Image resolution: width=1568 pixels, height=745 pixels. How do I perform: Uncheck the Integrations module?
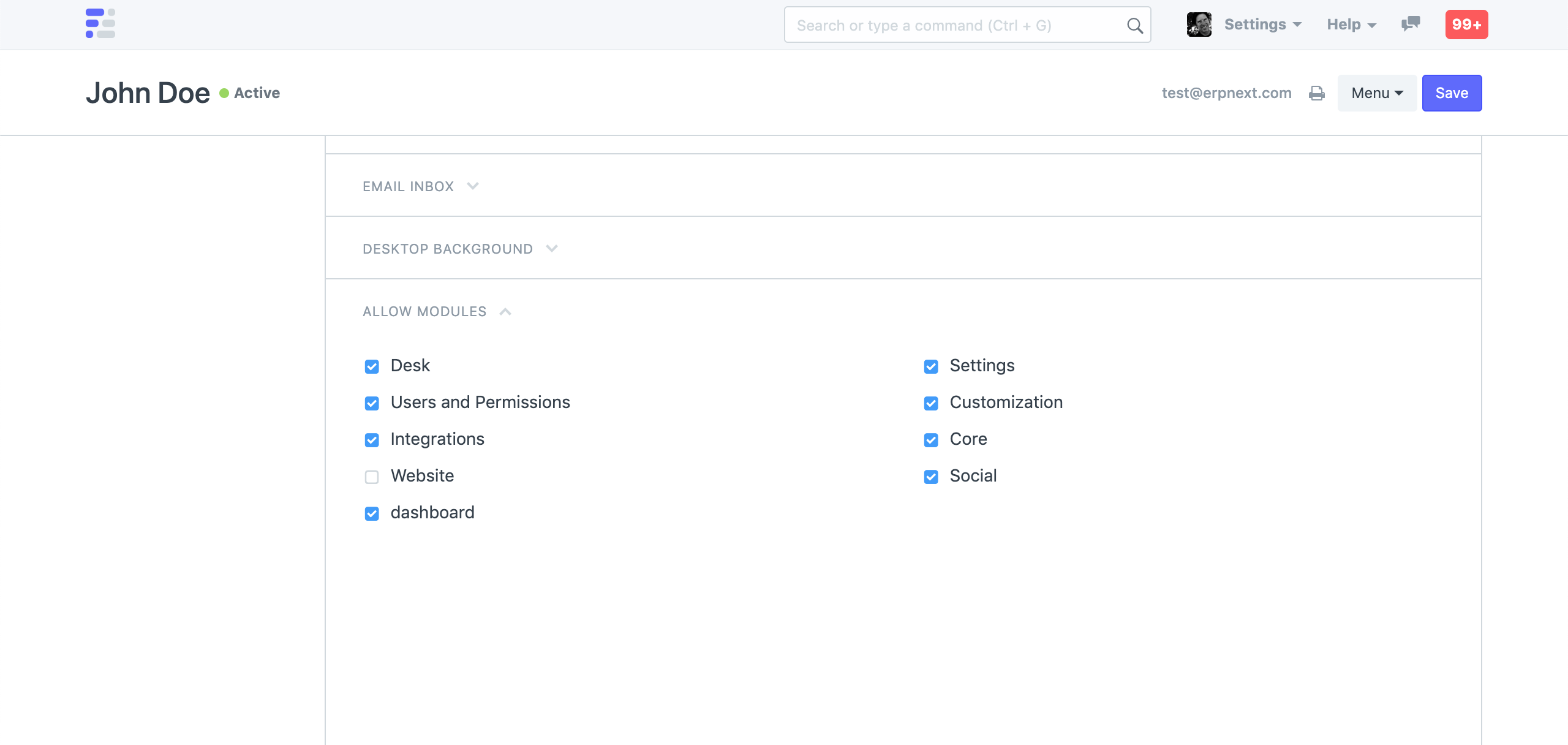point(372,440)
